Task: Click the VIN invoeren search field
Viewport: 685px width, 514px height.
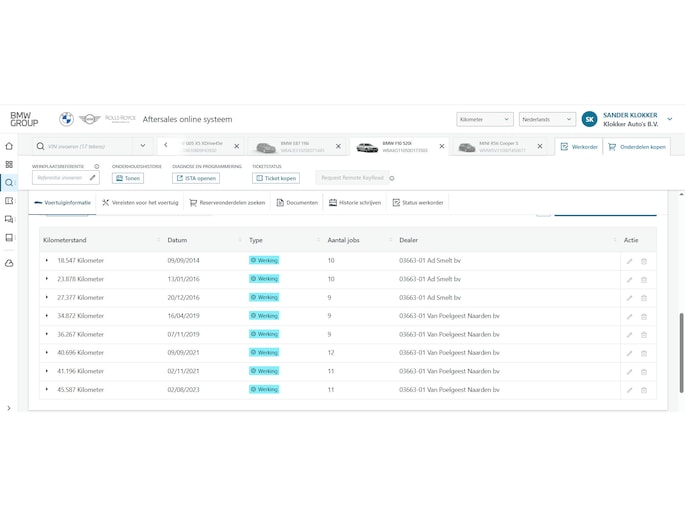Action: click(86, 146)
